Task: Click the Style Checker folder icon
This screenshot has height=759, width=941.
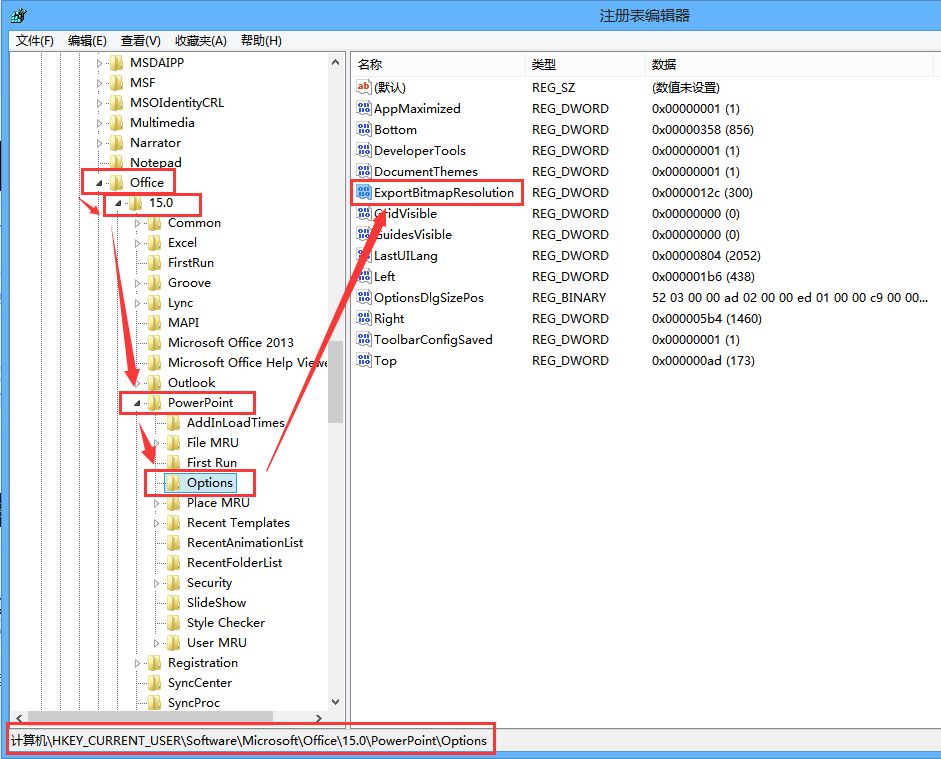Action: point(173,623)
